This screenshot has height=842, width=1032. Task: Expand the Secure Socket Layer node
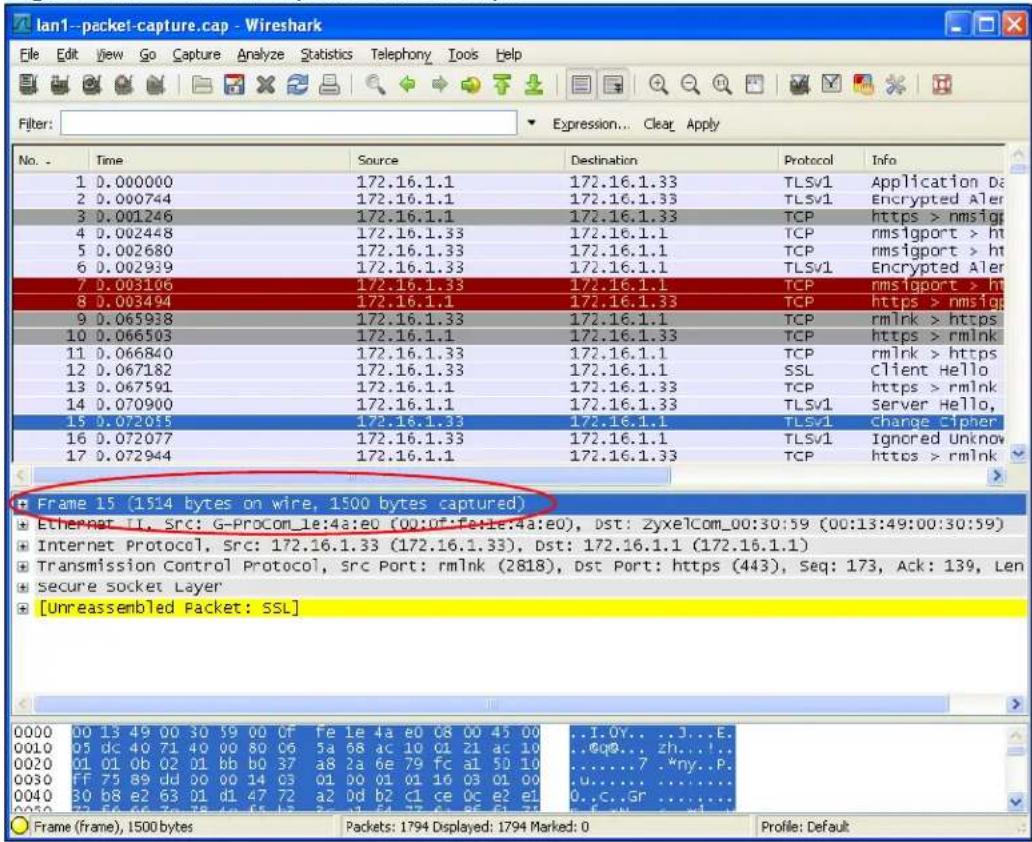pos(22,587)
